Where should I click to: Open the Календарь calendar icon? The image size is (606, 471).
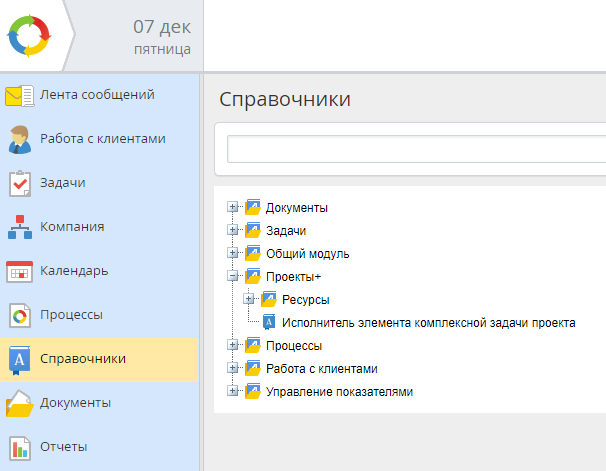20,271
